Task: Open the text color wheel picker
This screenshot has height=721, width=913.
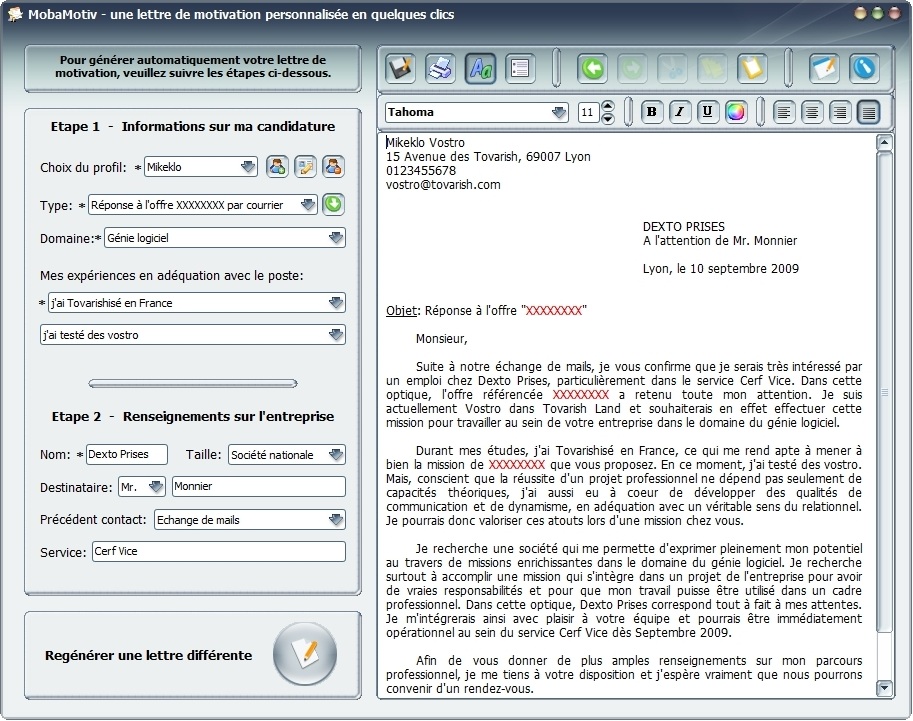Action: 735,112
